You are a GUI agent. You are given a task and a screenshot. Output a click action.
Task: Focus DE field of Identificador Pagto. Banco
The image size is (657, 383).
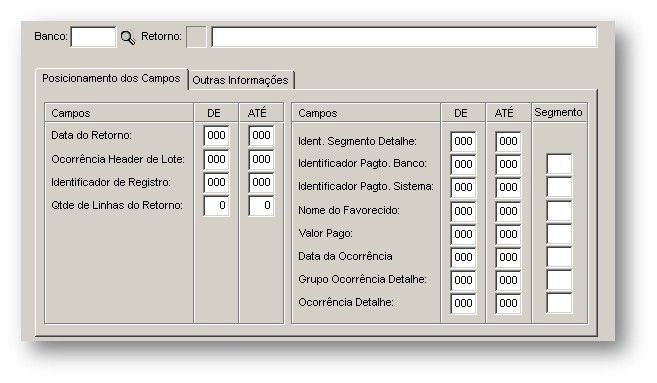click(463, 164)
